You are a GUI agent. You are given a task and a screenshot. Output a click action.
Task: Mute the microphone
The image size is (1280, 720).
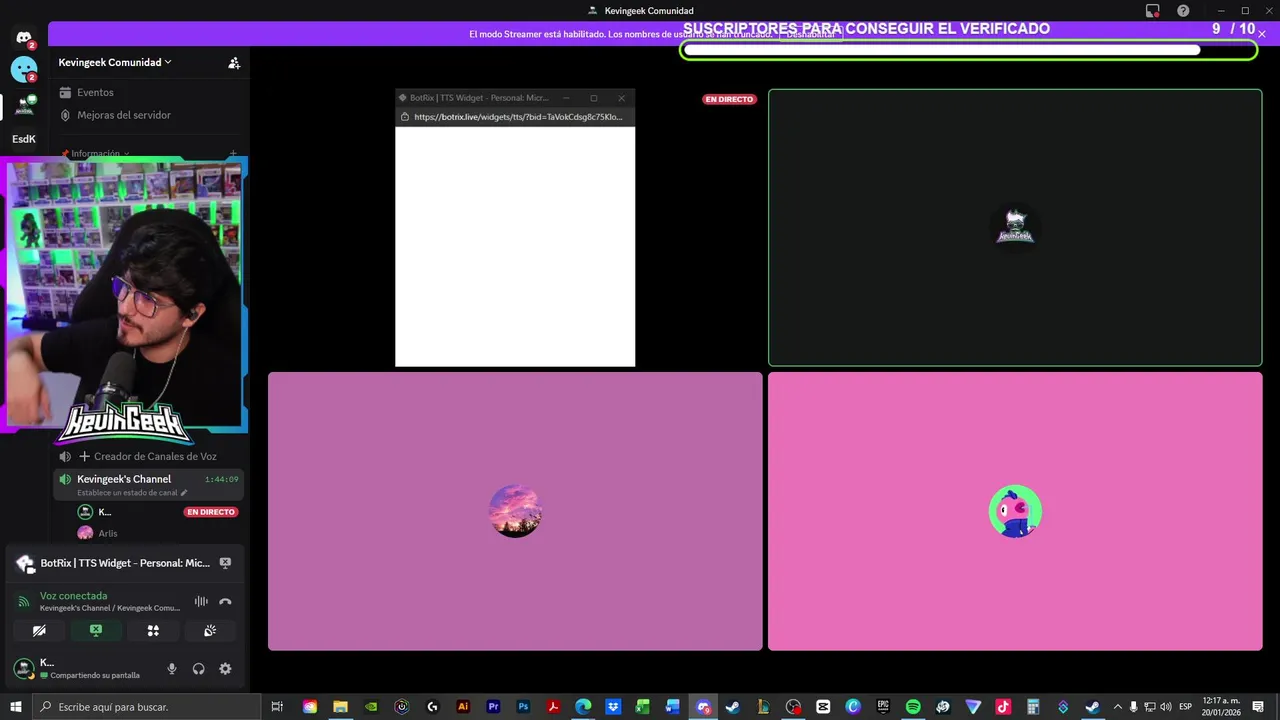(172, 669)
